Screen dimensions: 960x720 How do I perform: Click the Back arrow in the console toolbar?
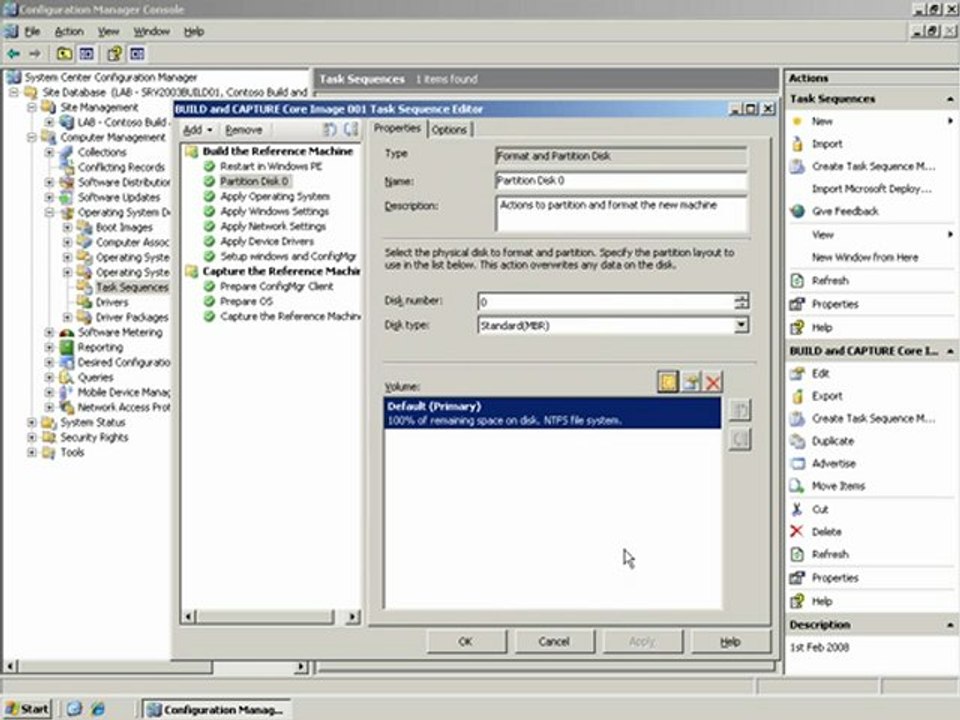(13, 54)
